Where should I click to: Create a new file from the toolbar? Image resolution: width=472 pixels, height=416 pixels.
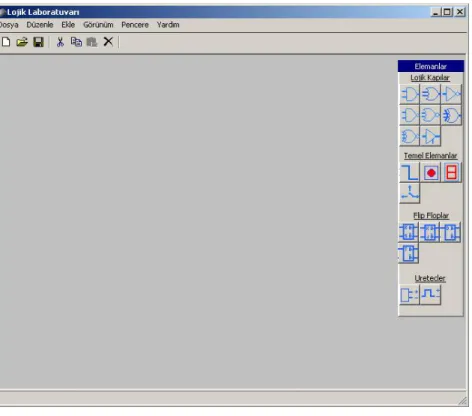point(6,42)
